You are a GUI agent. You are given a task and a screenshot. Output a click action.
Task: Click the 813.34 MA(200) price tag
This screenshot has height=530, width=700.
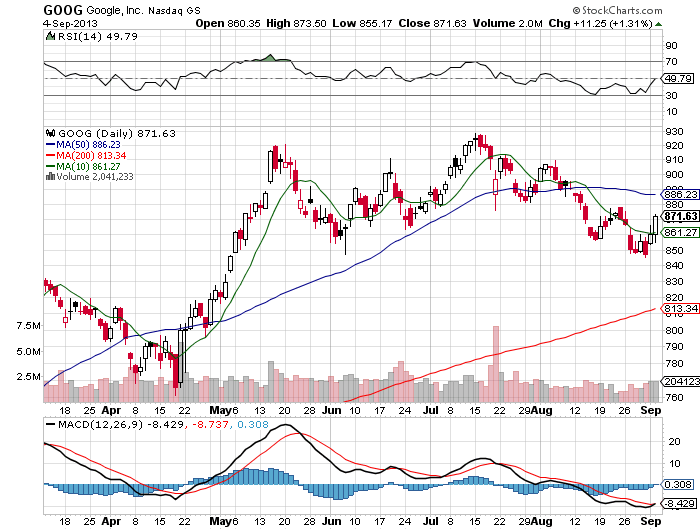[x=680, y=309]
